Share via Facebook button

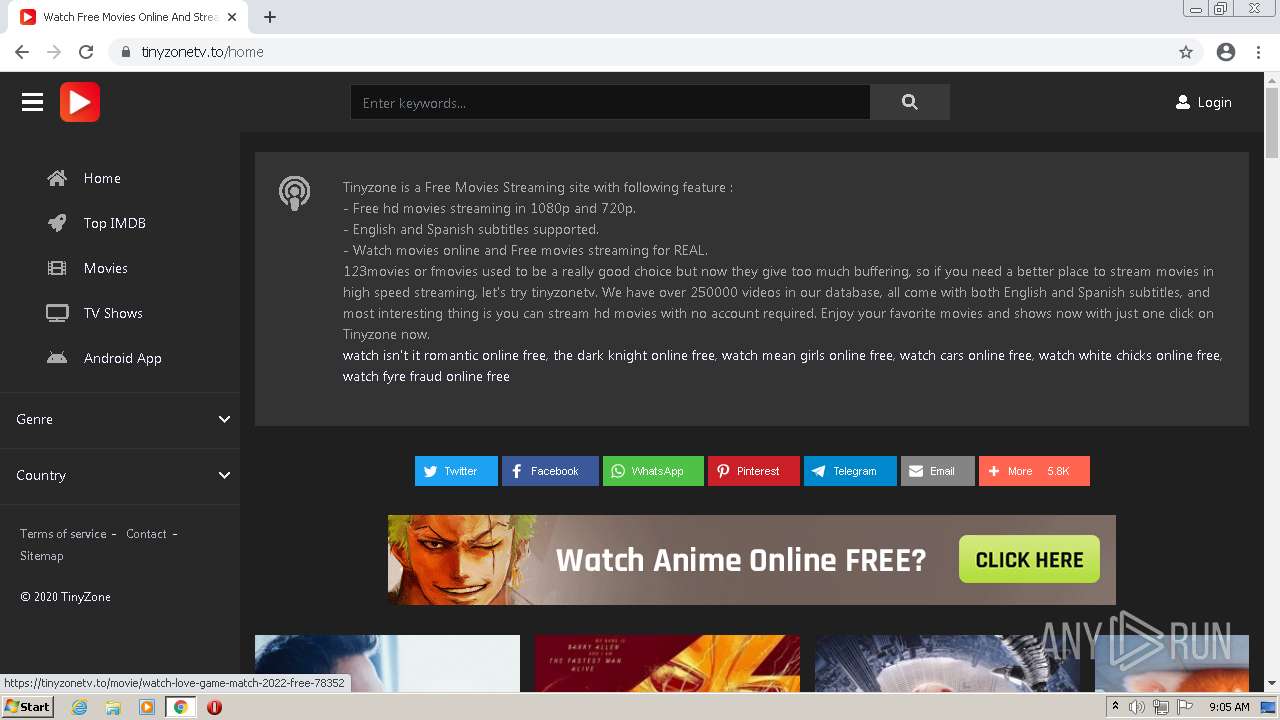point(550,471)
